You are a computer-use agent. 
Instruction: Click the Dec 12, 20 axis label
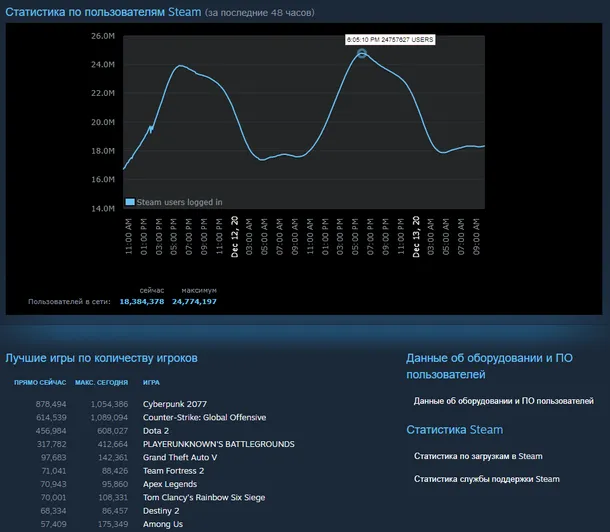(234, 237)
